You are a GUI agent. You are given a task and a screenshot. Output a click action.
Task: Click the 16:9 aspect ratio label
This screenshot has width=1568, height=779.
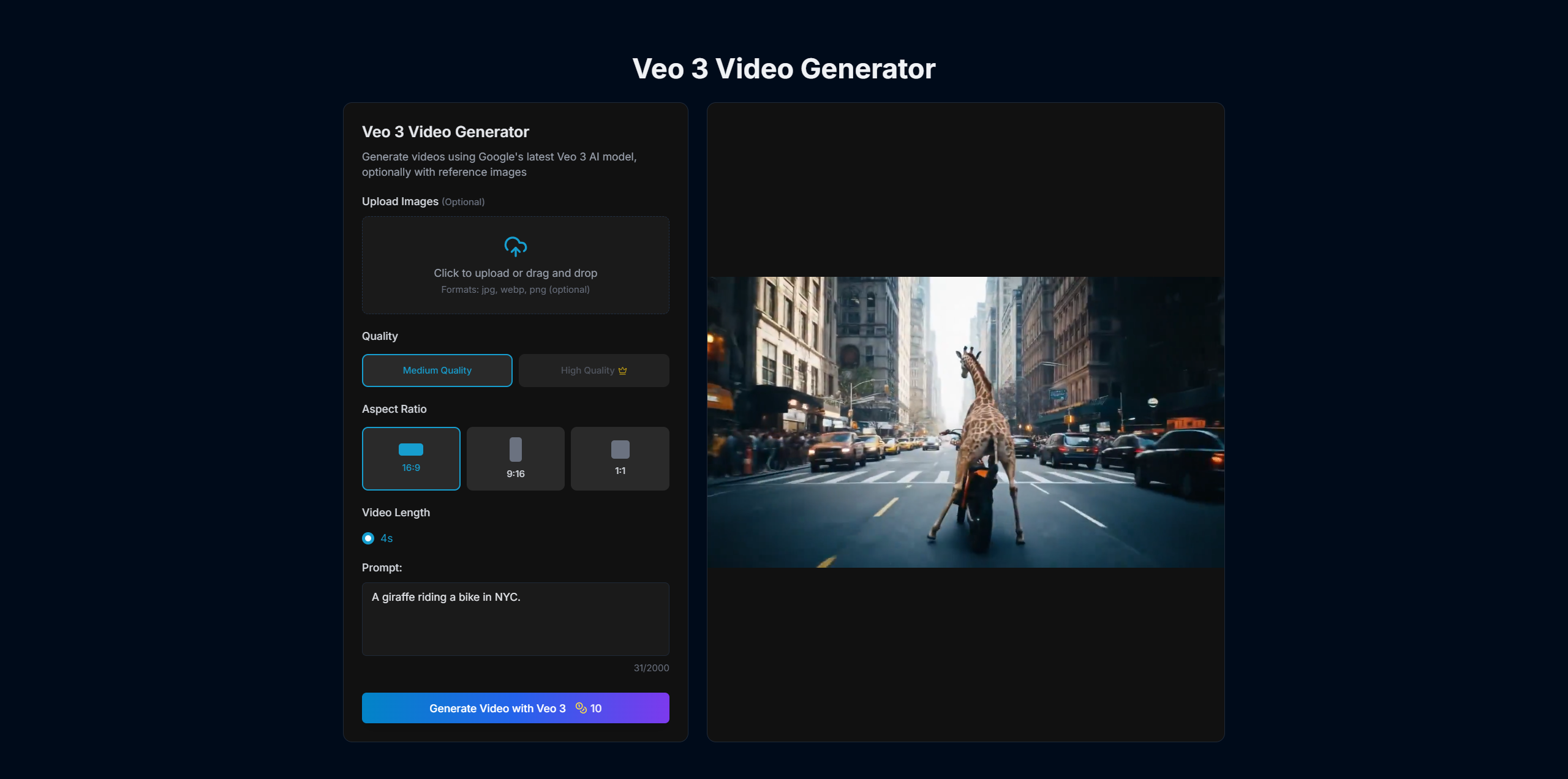pos(410,468)
